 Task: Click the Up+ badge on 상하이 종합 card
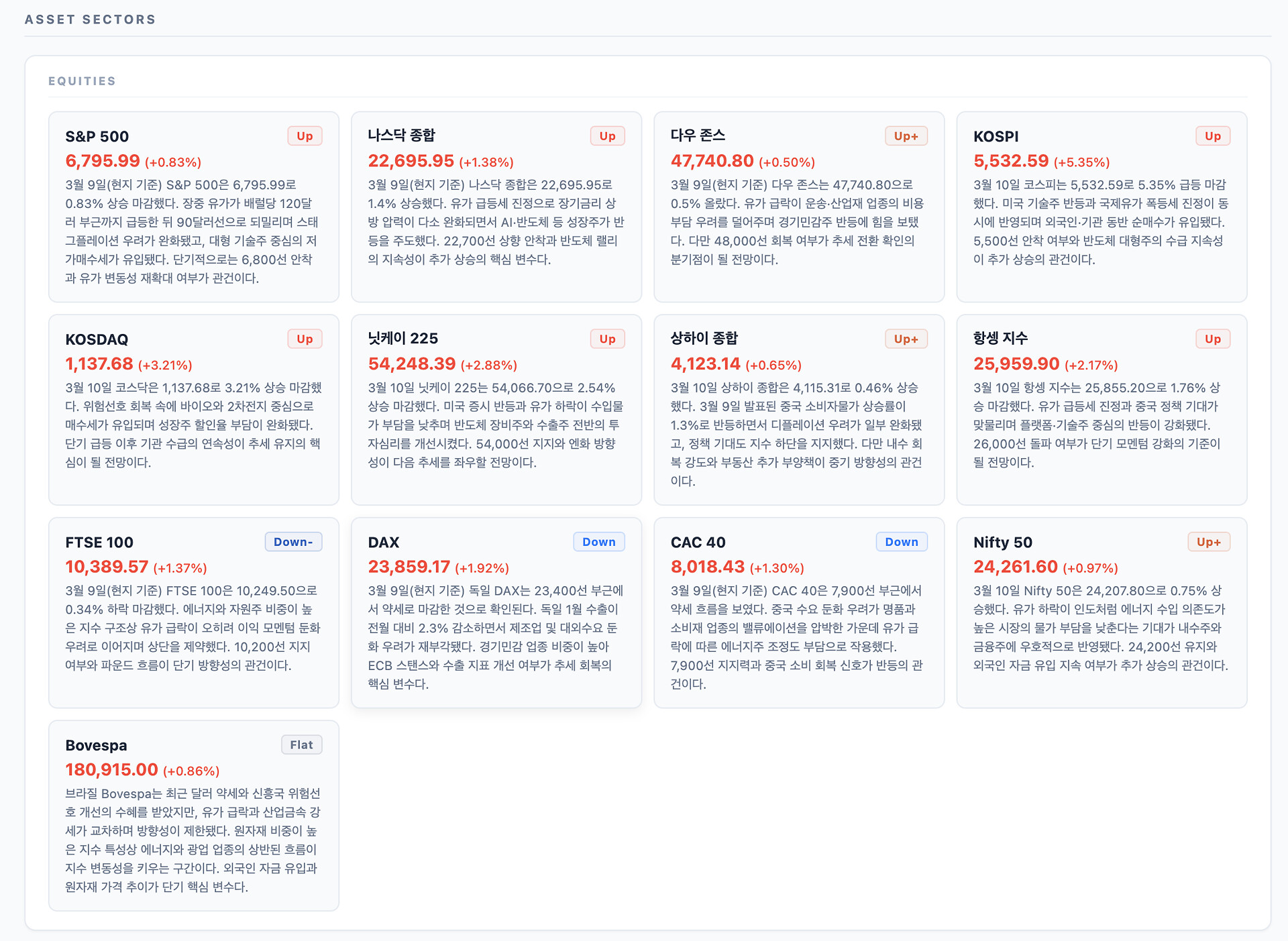pos(906,339)
